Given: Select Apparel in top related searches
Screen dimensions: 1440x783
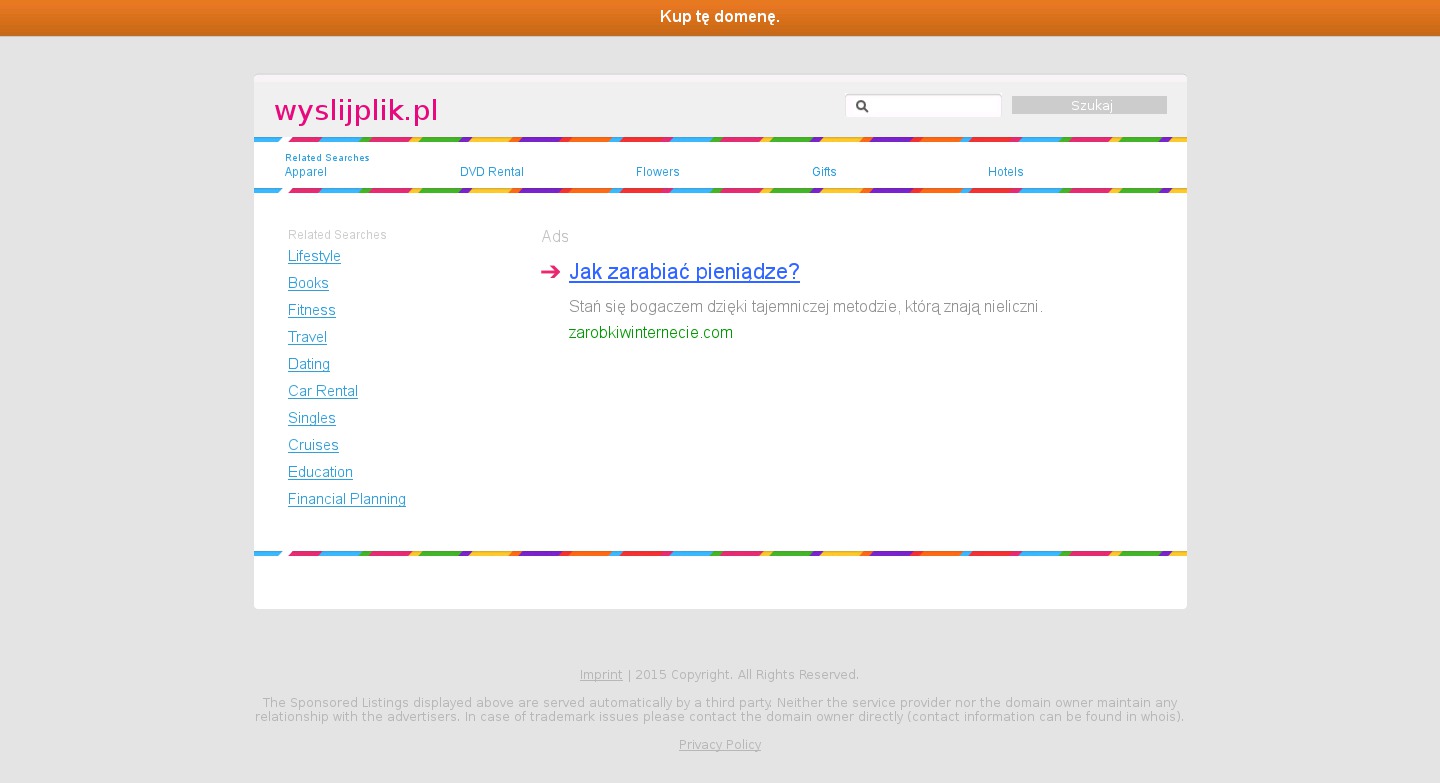Looking at the screenshot, I should [305, 172].
